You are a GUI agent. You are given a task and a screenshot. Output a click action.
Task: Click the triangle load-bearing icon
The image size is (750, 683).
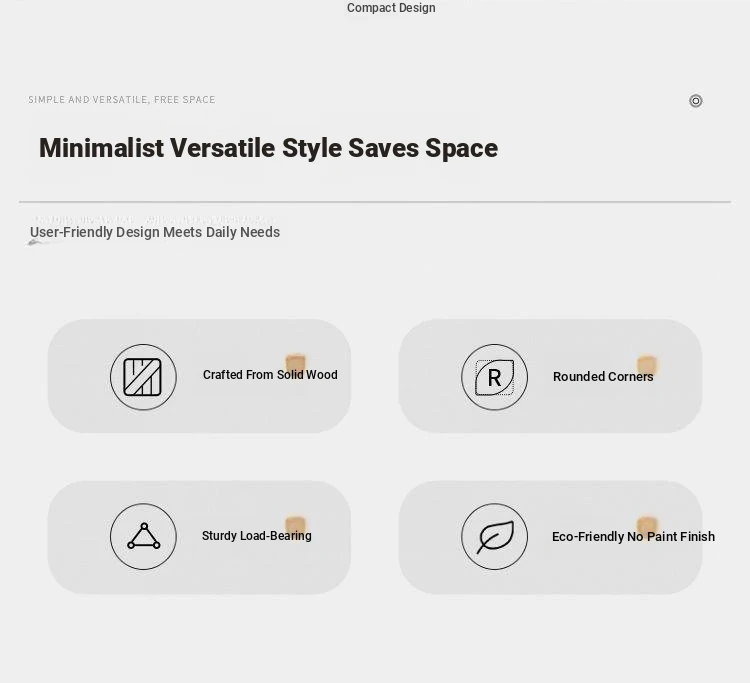(x=143, y=536)
